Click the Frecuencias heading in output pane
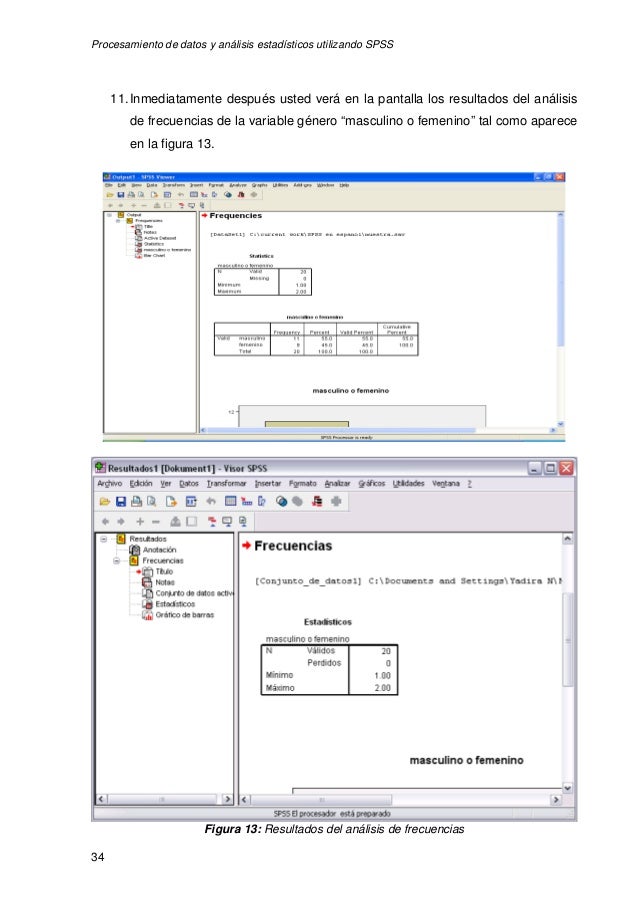The image size is (638, 903). 293,546
